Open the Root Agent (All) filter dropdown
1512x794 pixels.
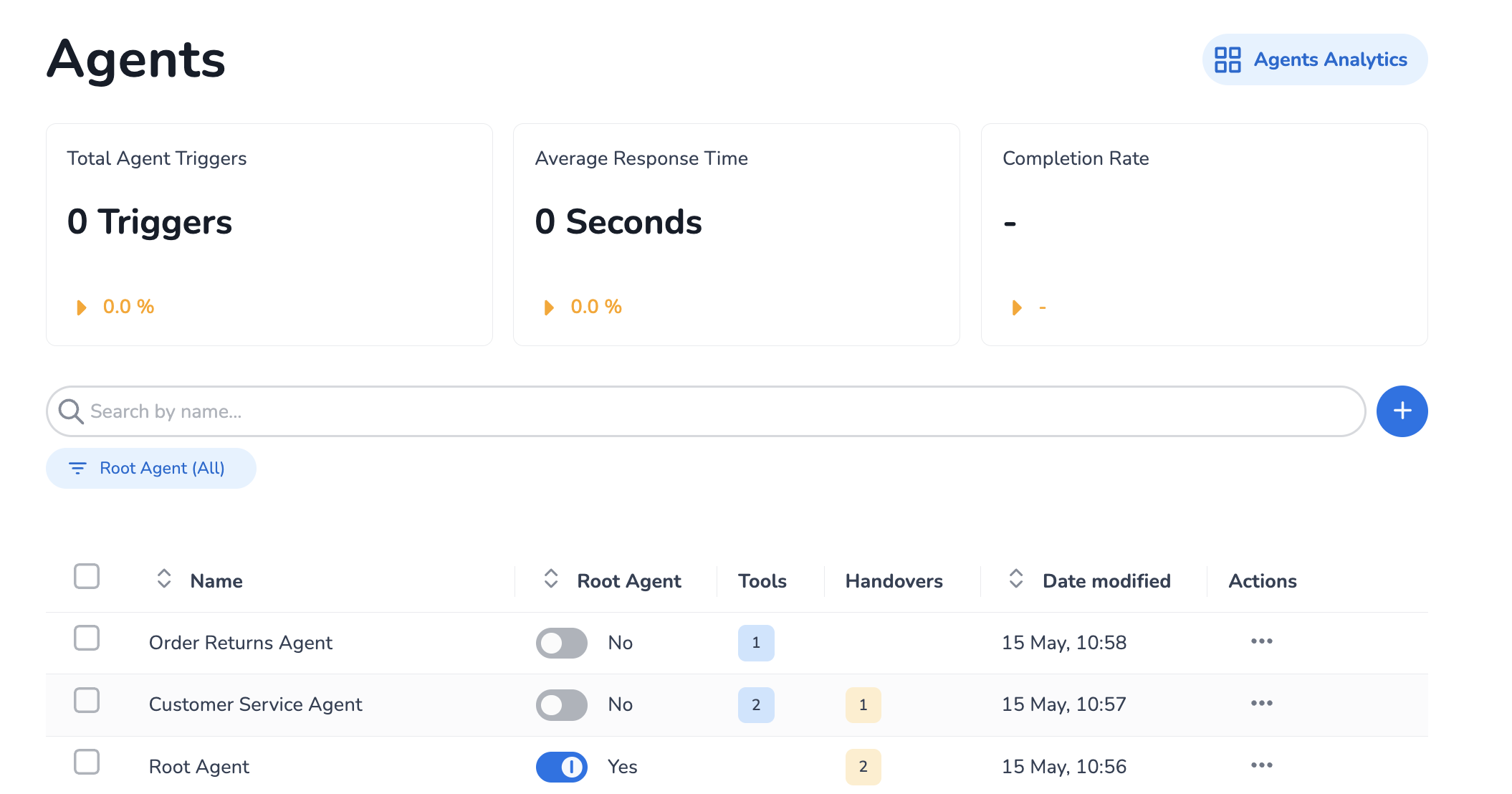coord(151,468)
